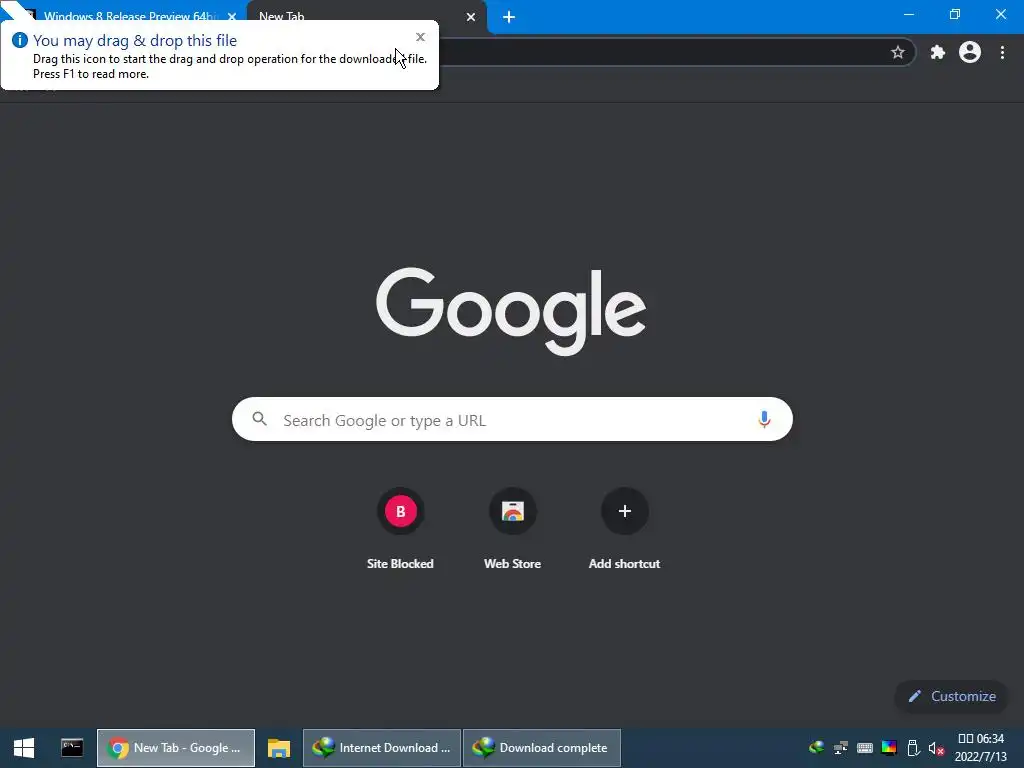Open a new tab with plus button

509,17
